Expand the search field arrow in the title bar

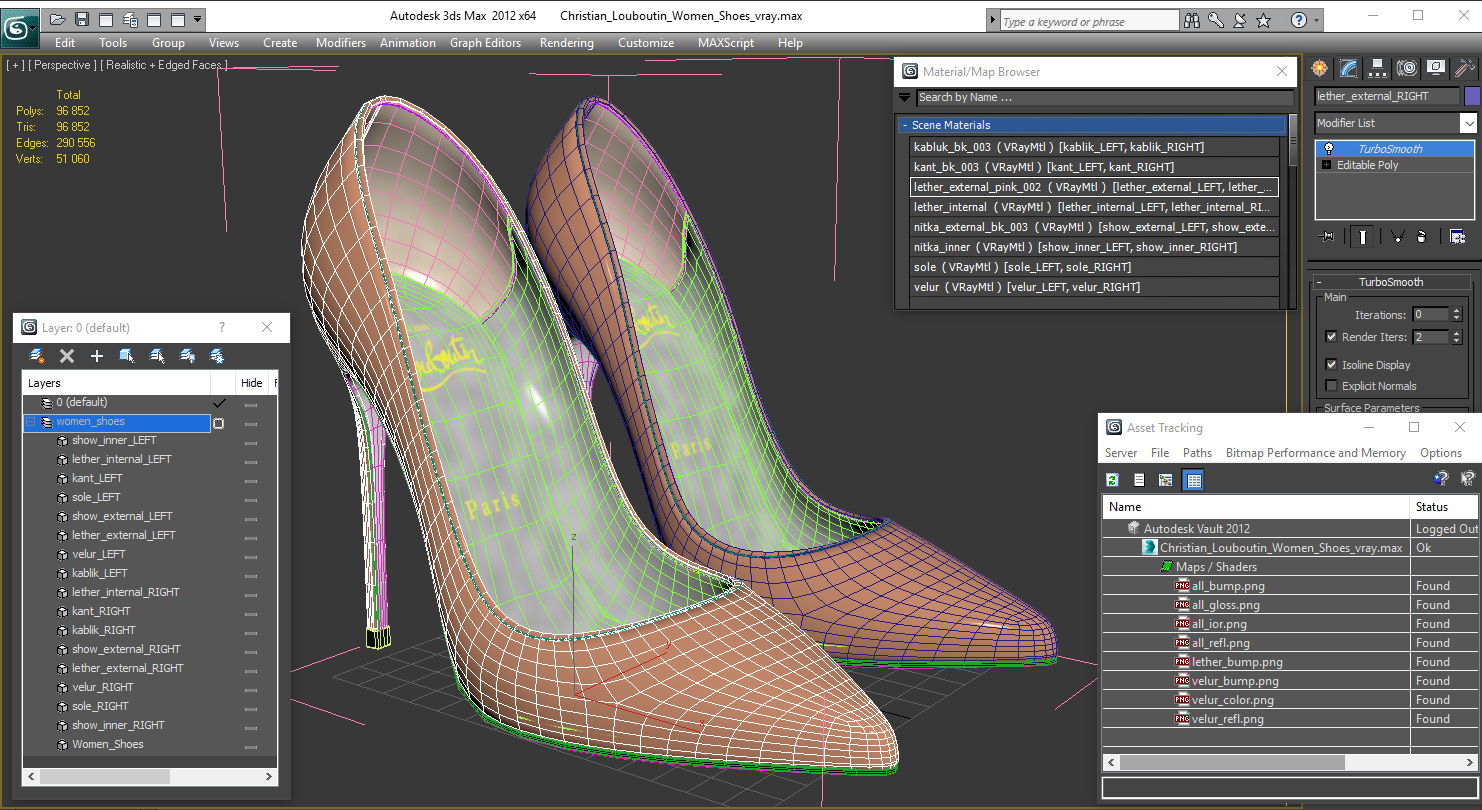coord(992,20)
